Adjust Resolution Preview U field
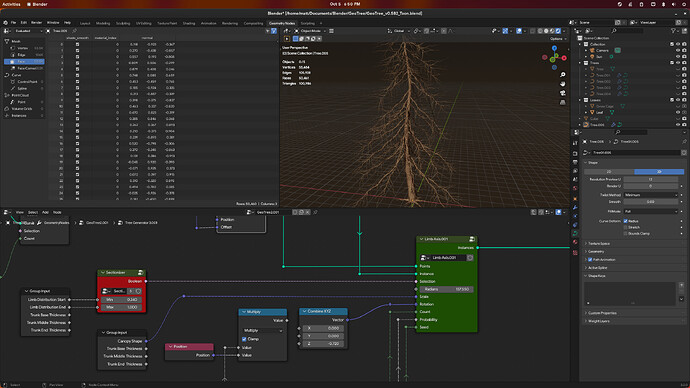Screen dimensions: 690x388 pos(650,179)
